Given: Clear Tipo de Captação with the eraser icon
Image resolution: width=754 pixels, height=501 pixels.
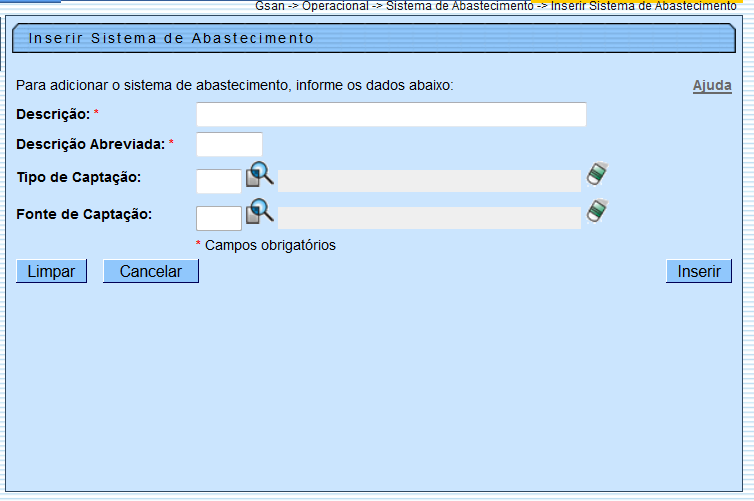Looking at the screenshot, I should click(x=597, y=174).
